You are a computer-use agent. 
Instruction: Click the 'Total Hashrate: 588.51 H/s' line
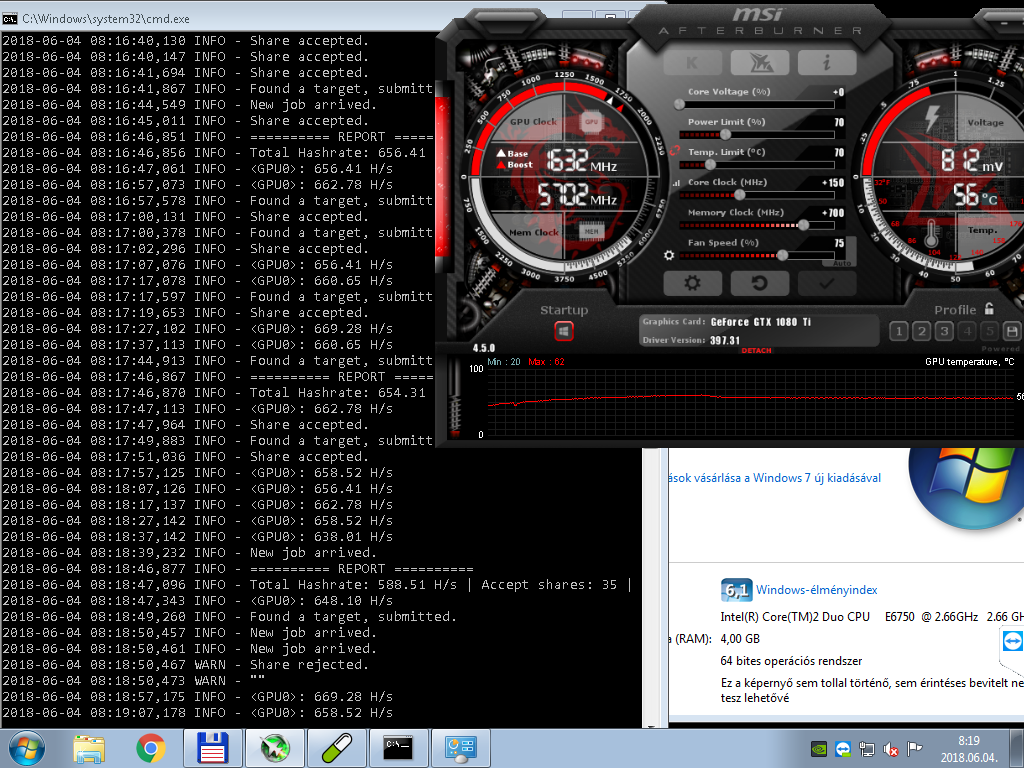(x=353, y=584)
